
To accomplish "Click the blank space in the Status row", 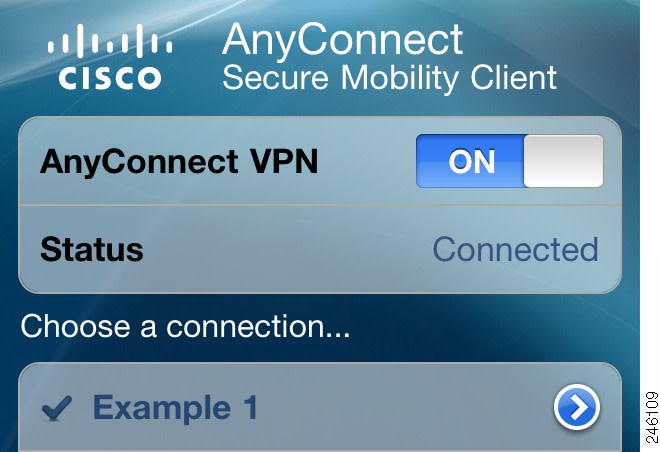I will (x=286, y=249).
